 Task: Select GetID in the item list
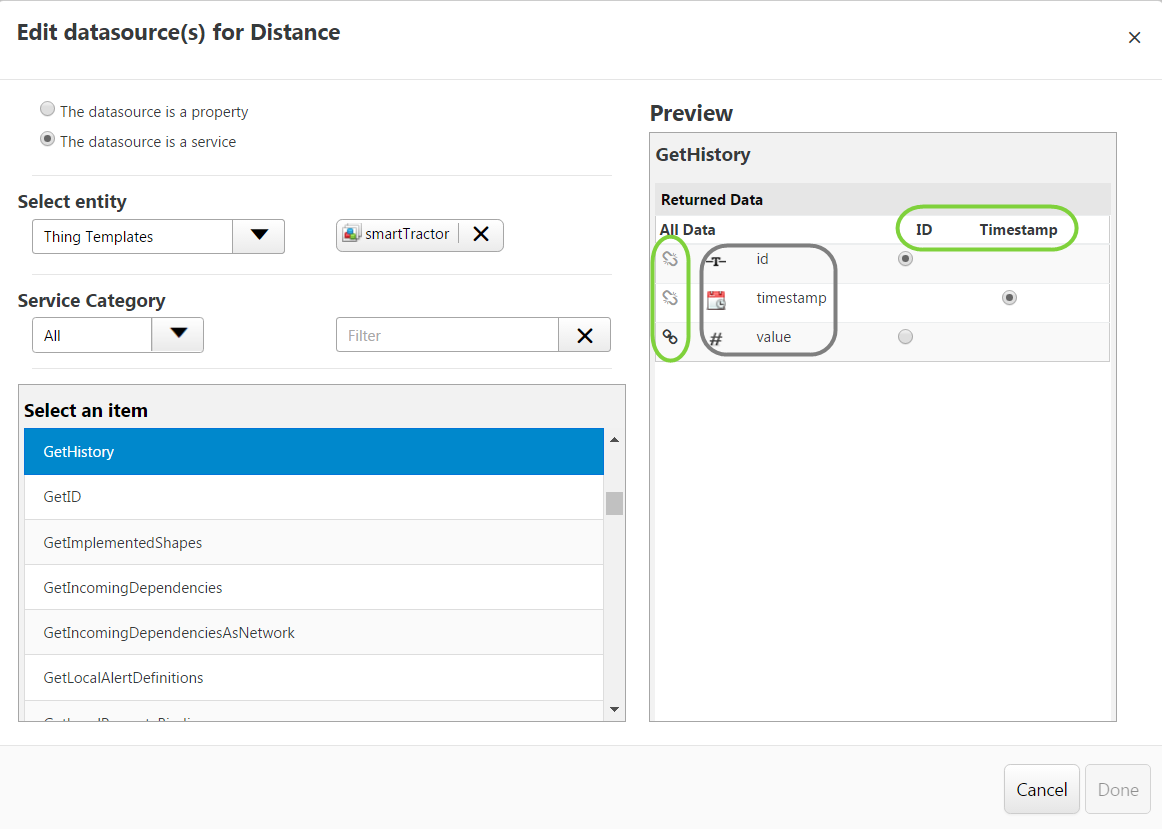pos(314,497)
